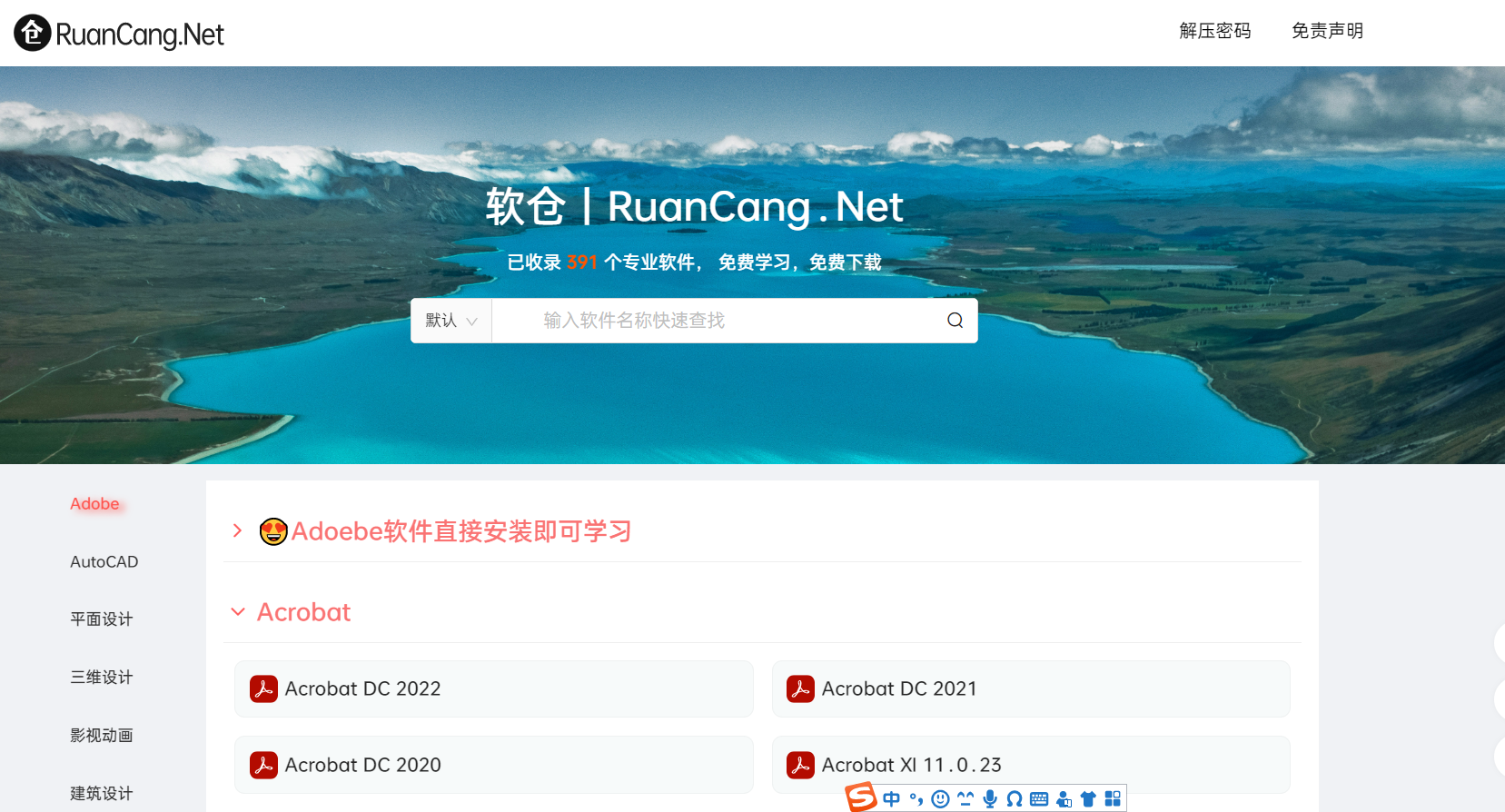The width and height of the screenshot is (1505, 812).
Task: Toggle IME punctuation mode
Action: [x=916, y=799]
